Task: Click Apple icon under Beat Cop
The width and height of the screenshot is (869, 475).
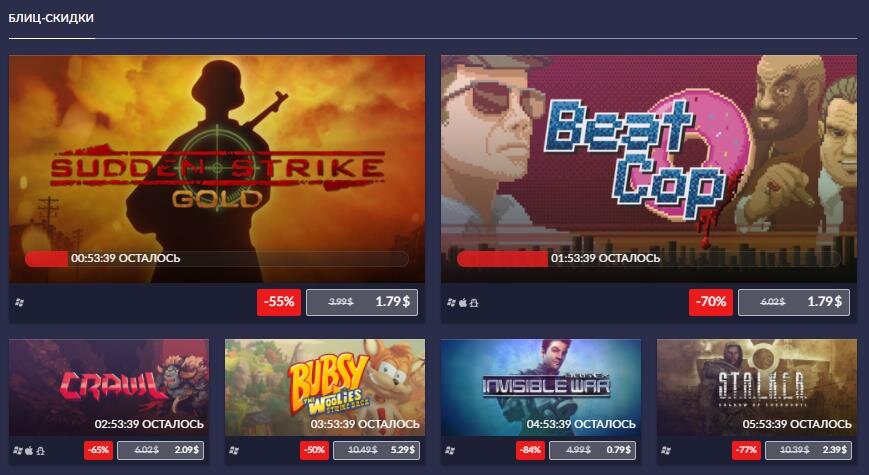Action: click(x=463, y=303)
